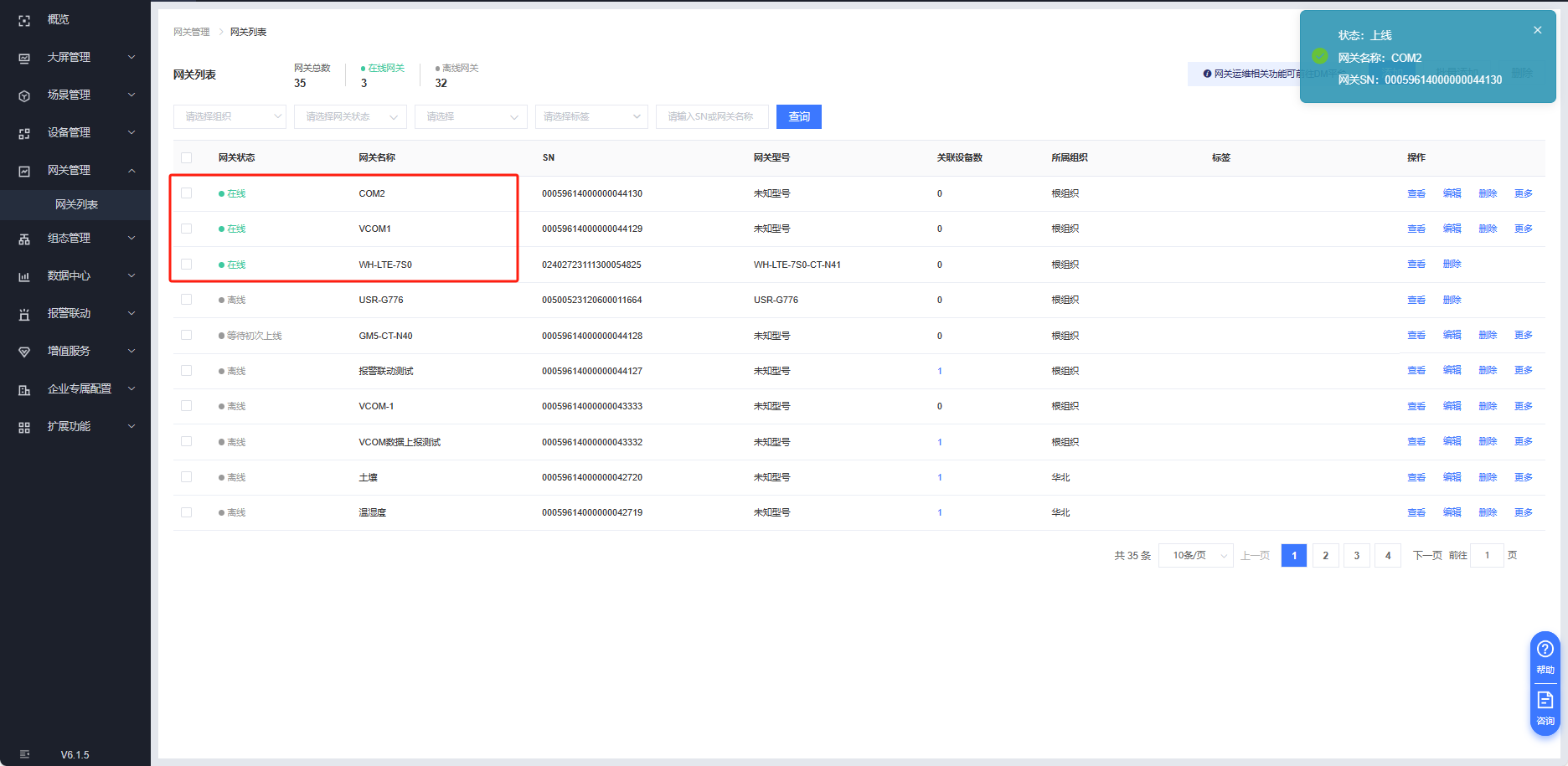Image resolution: width=1568 pixels, height=766 pixels.
Task: Open the 请选择组织 organization dropdown
Action: (230, 117)
